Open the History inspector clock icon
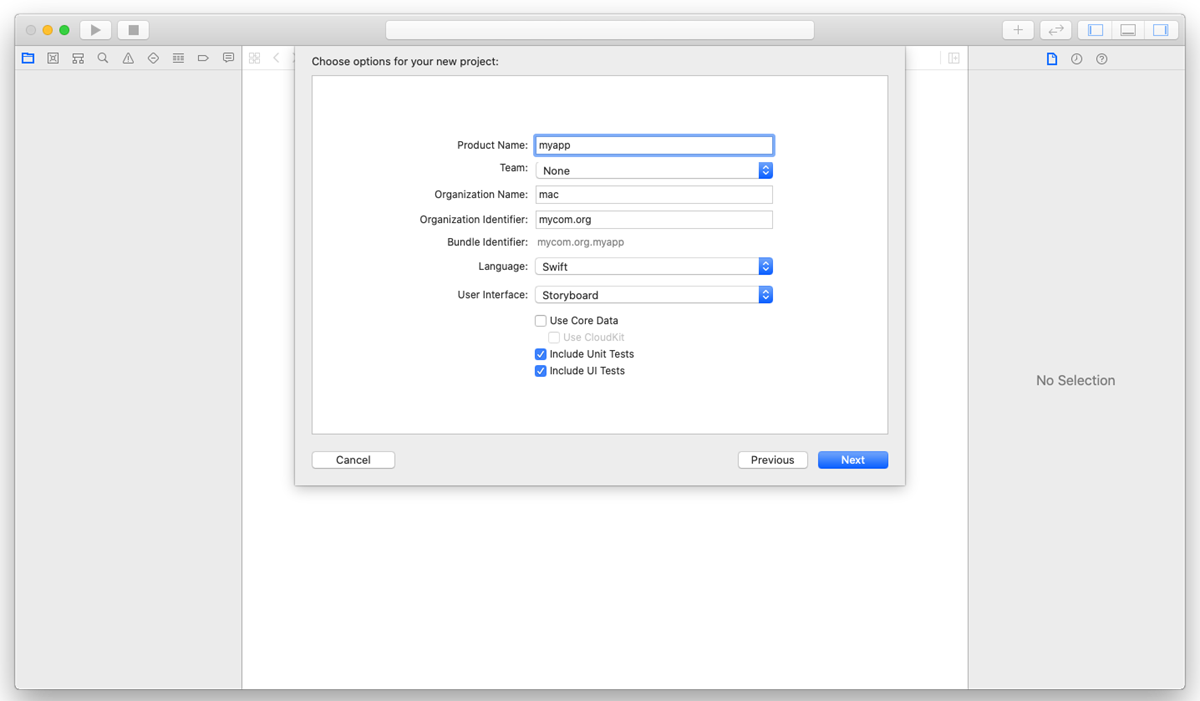 [x=1076, y=58]
